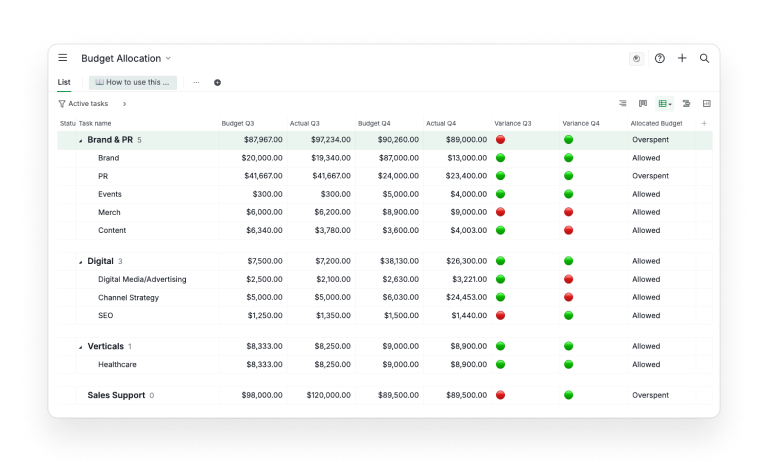Open the How to use this tab
Viewport: 768px width, 462px height.
[x=133, y=82]
